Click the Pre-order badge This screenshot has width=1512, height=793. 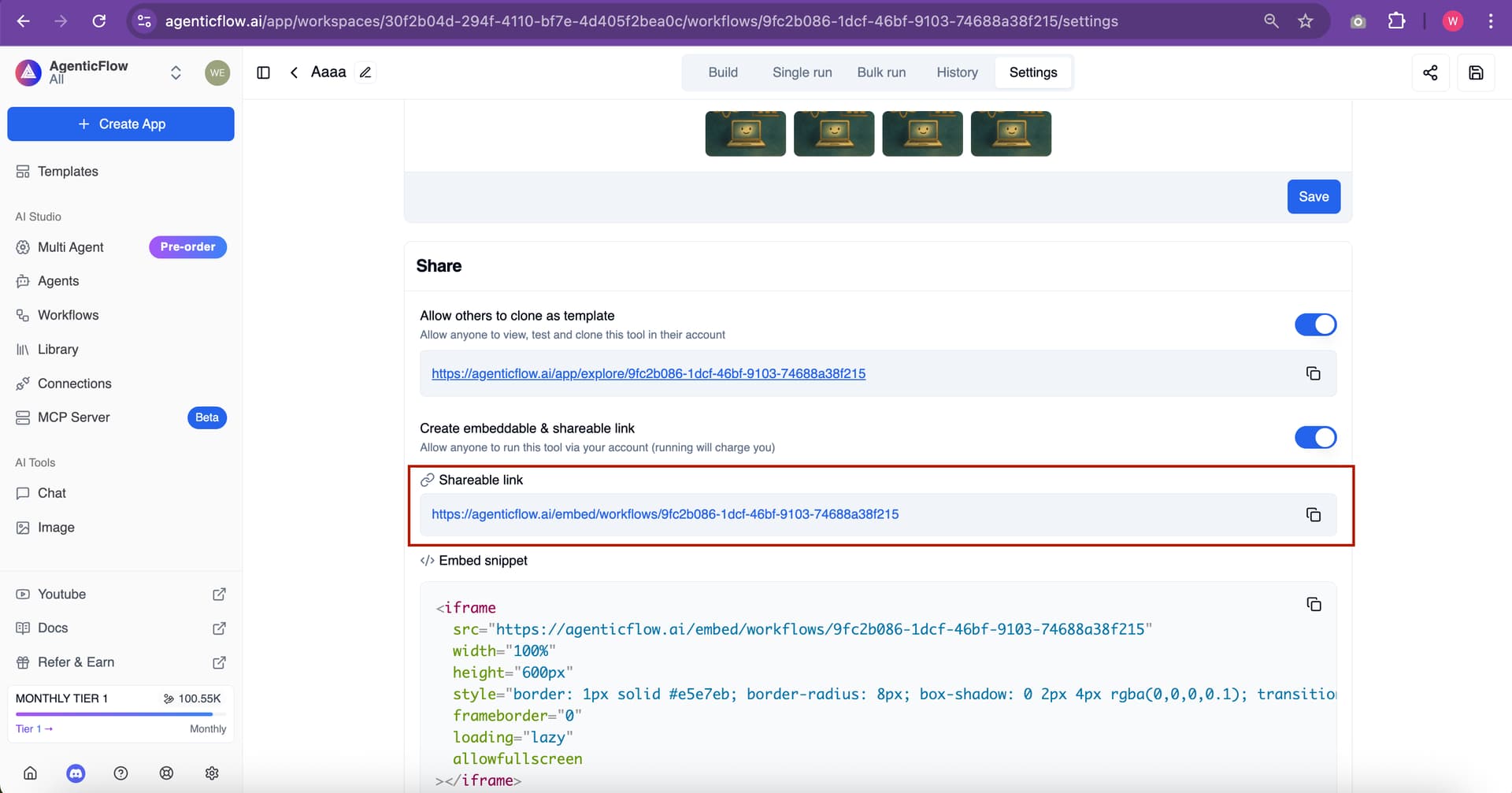pyautogui.click(x=187, y=247)
